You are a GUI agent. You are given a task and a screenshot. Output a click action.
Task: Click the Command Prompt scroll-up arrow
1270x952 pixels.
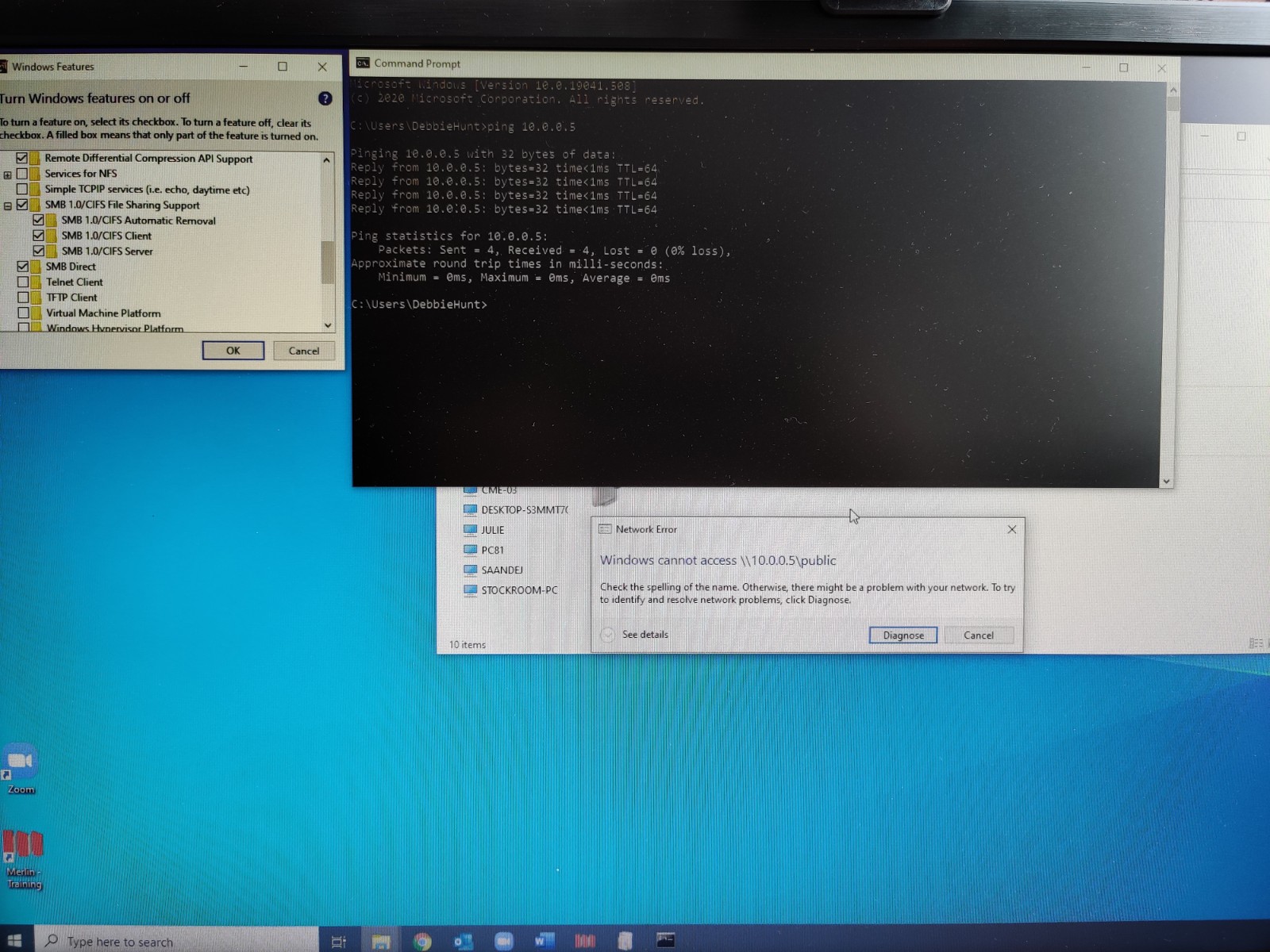(1172, 90)
